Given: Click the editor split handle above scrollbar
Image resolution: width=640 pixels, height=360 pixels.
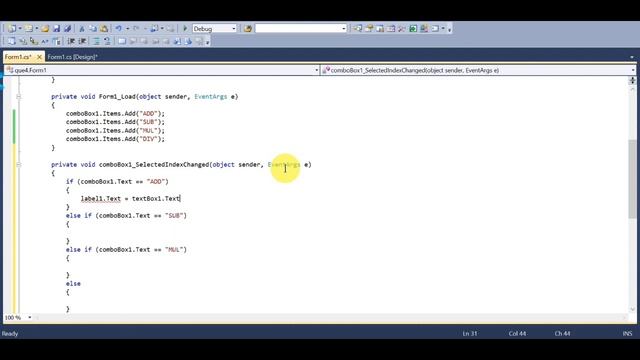Looking at the screenshot, I should tap(632, 80).
